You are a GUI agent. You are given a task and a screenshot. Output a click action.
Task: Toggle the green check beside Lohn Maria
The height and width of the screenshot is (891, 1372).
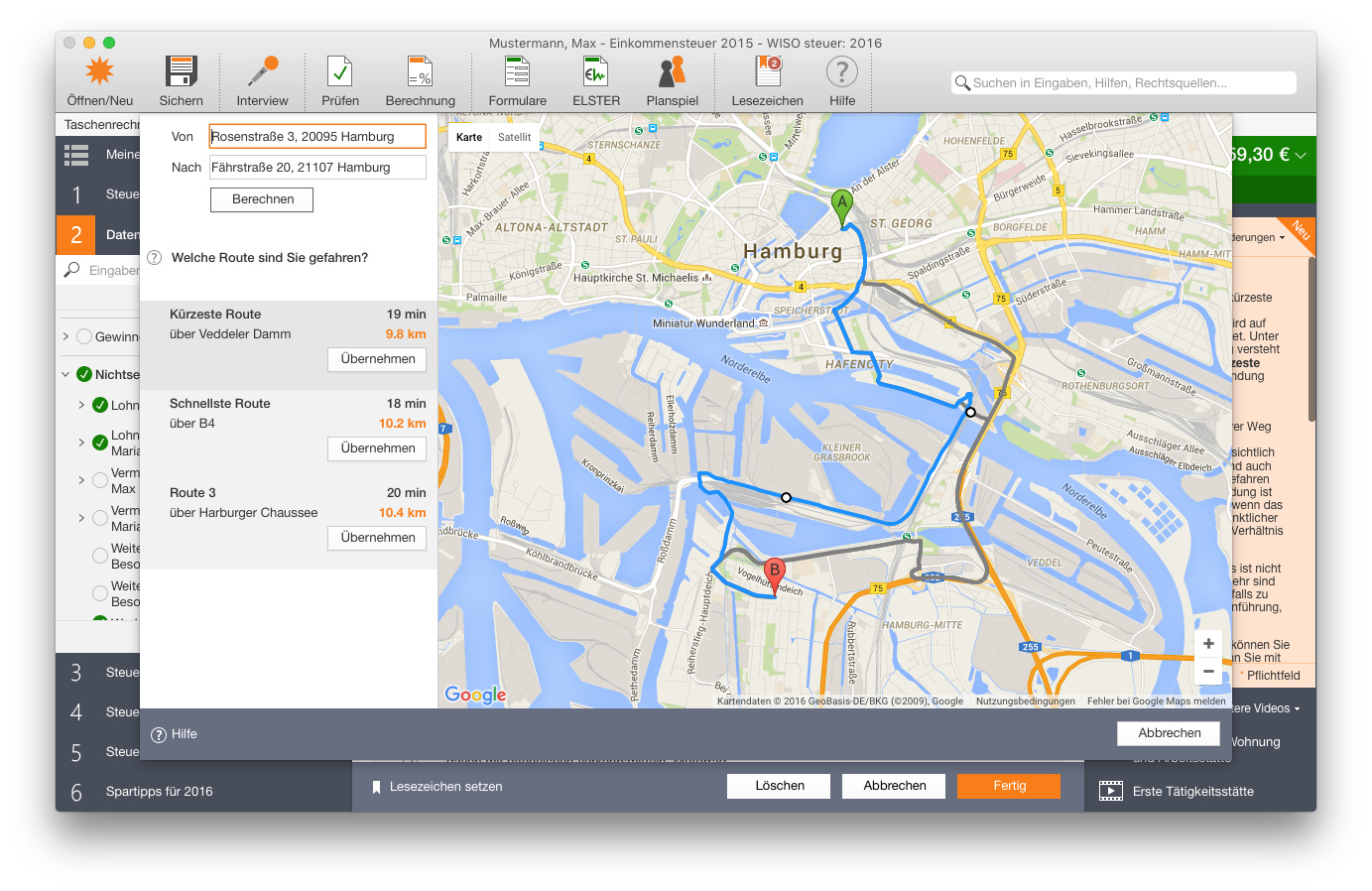tap(100, 443)
